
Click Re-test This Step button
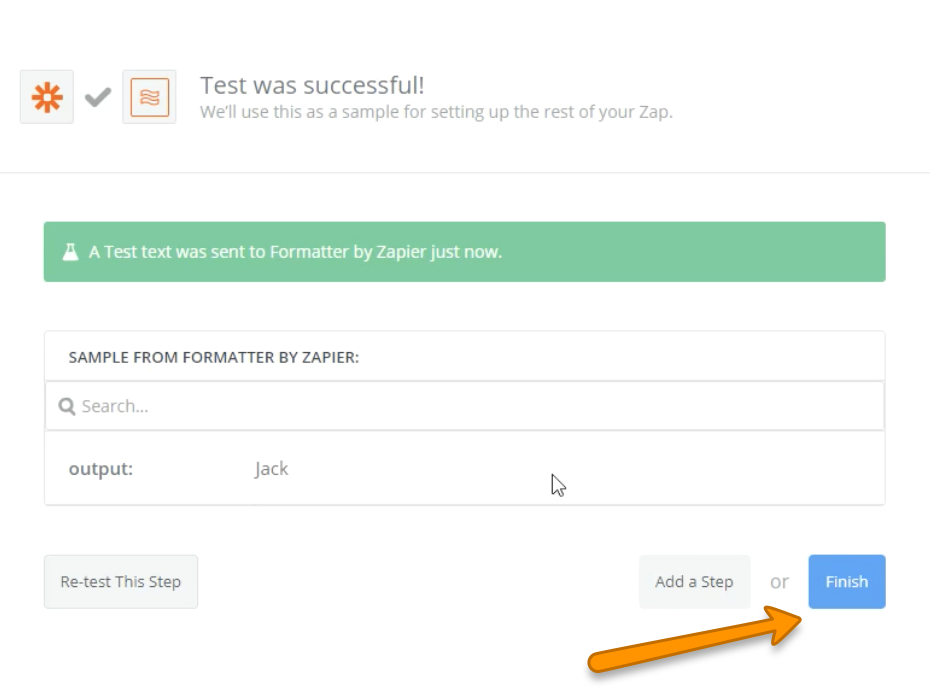coord(121,582)
